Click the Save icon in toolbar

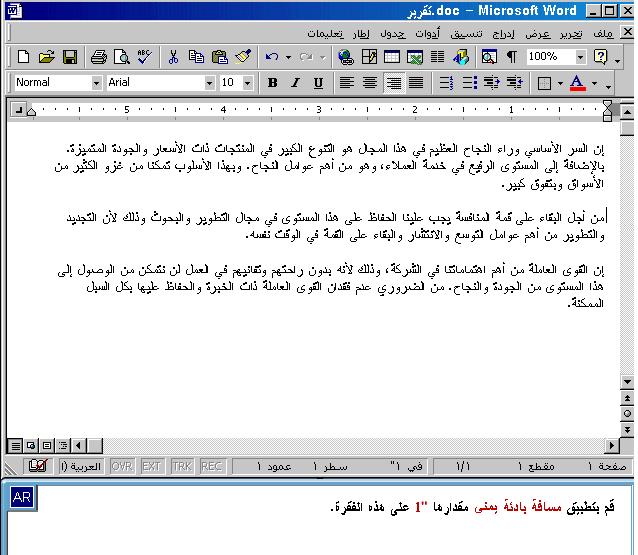click(70, 57)
